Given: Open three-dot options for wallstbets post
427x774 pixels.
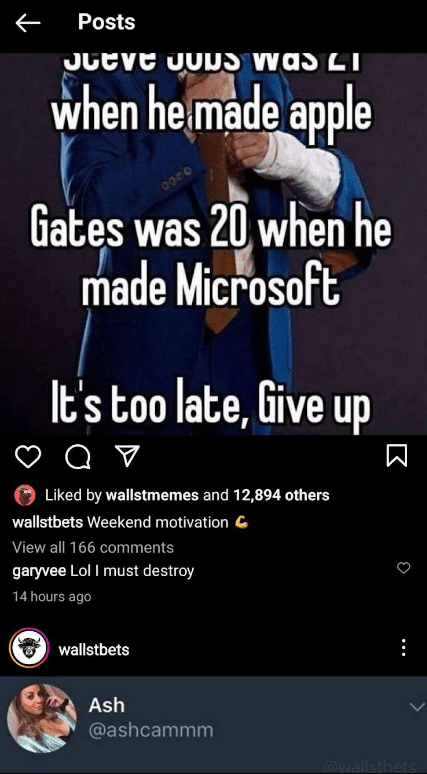Looking at the screenshot, I should pyautogui.click(x=403, y=647).
